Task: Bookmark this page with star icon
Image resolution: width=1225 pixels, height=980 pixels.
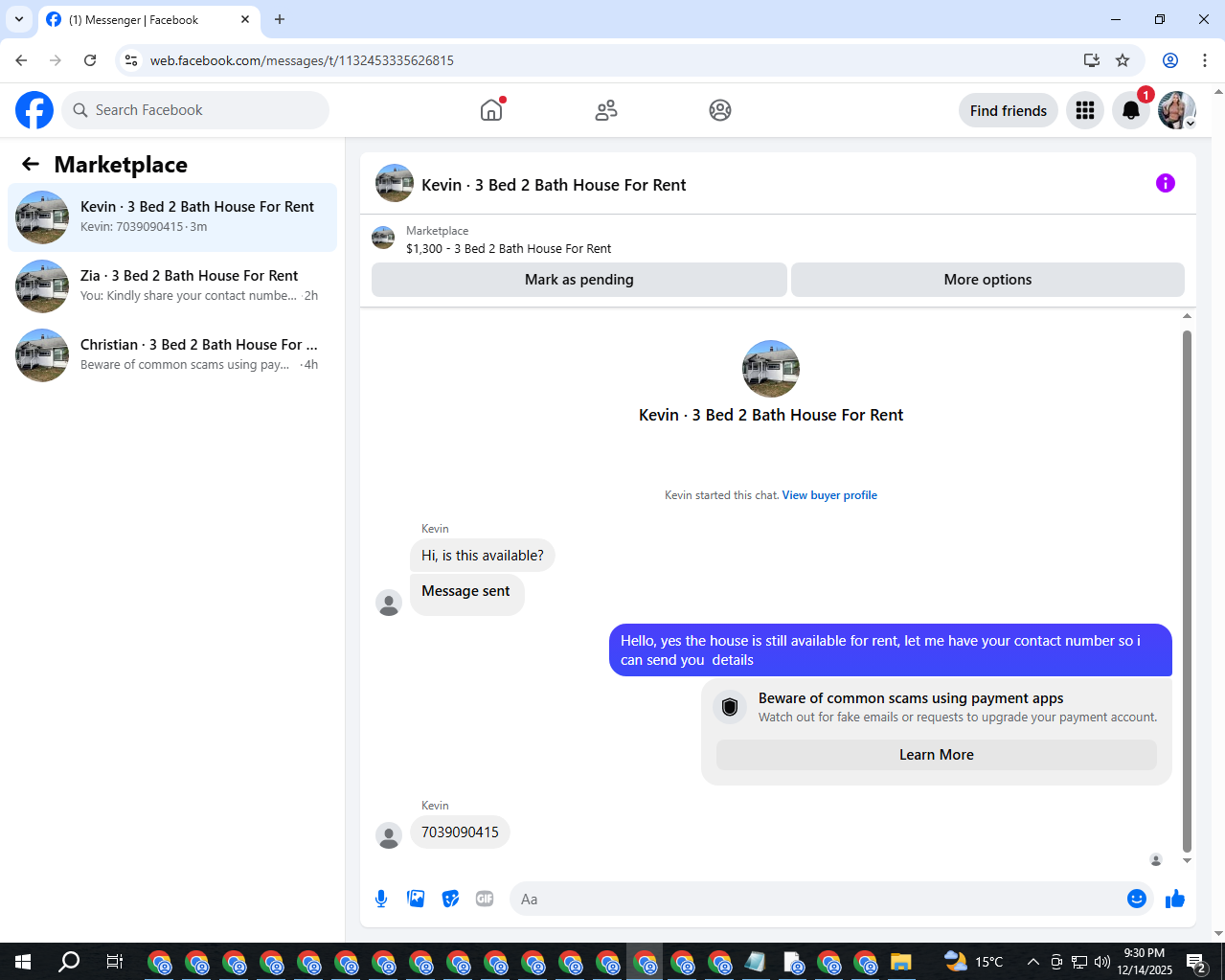Action: [x=1123, y=60]
